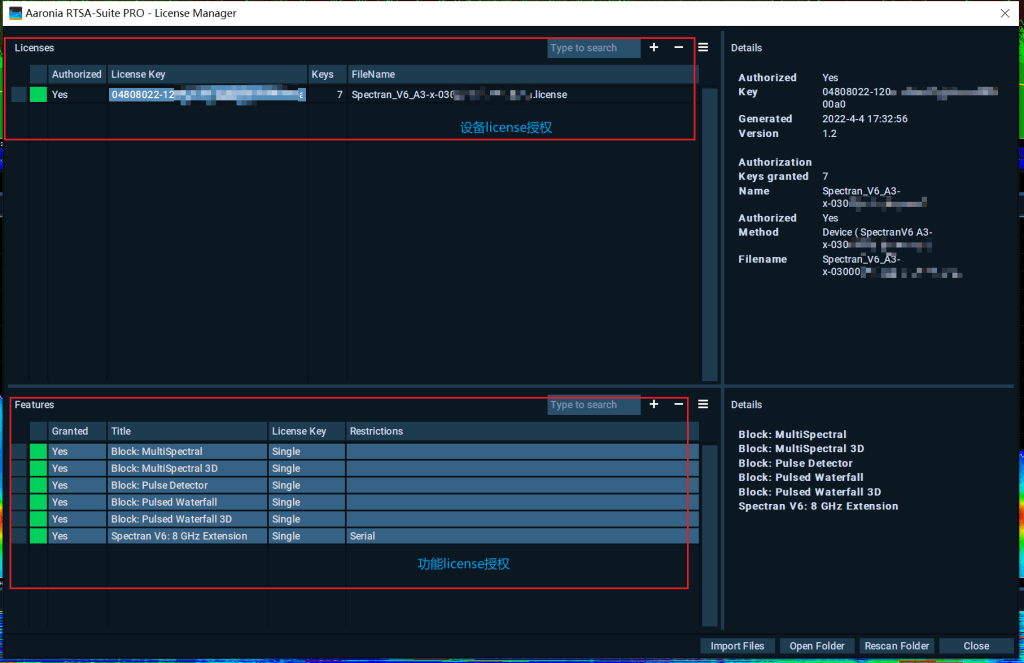The image size is (1024, 663).
Task: Sort licenses by License Key column header
Action: pyautogui.click(x=206, y=74)
